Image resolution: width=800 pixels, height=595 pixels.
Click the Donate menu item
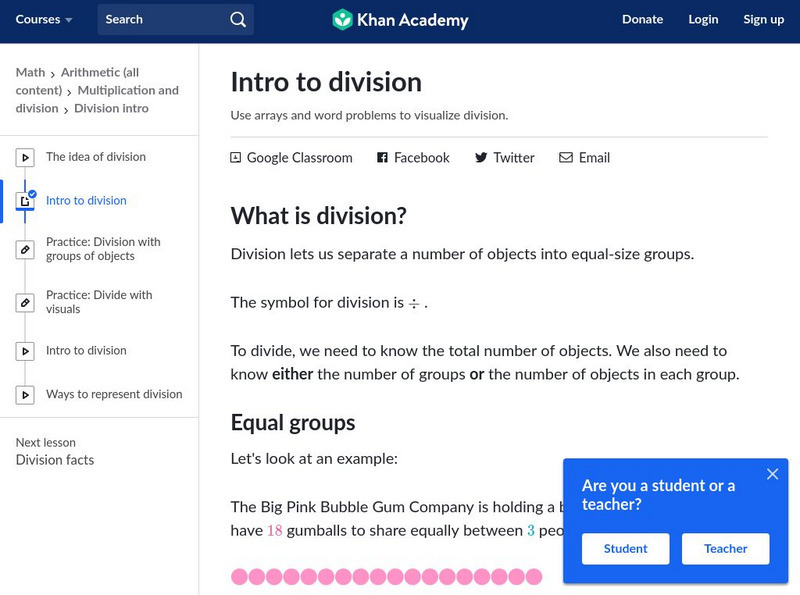point(642,19)
